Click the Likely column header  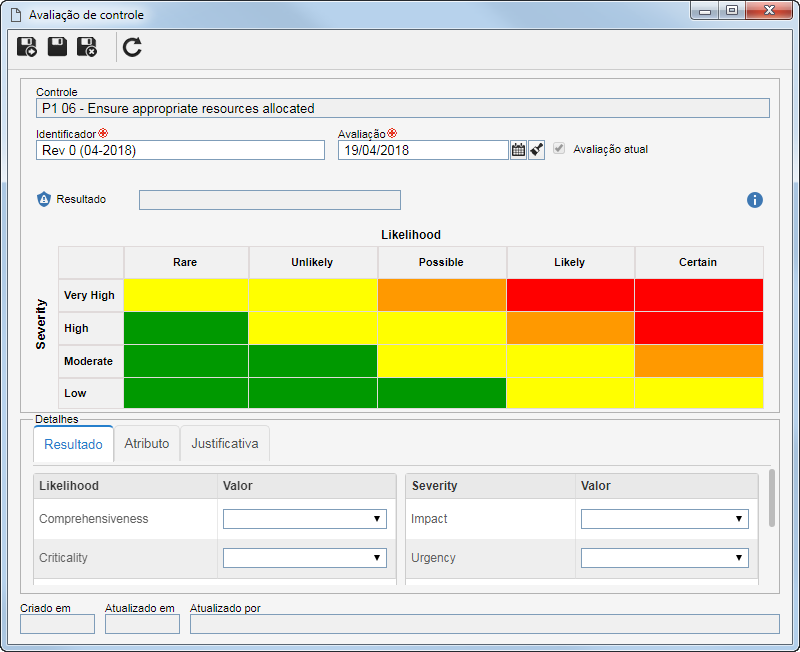[x=570, y=262]
